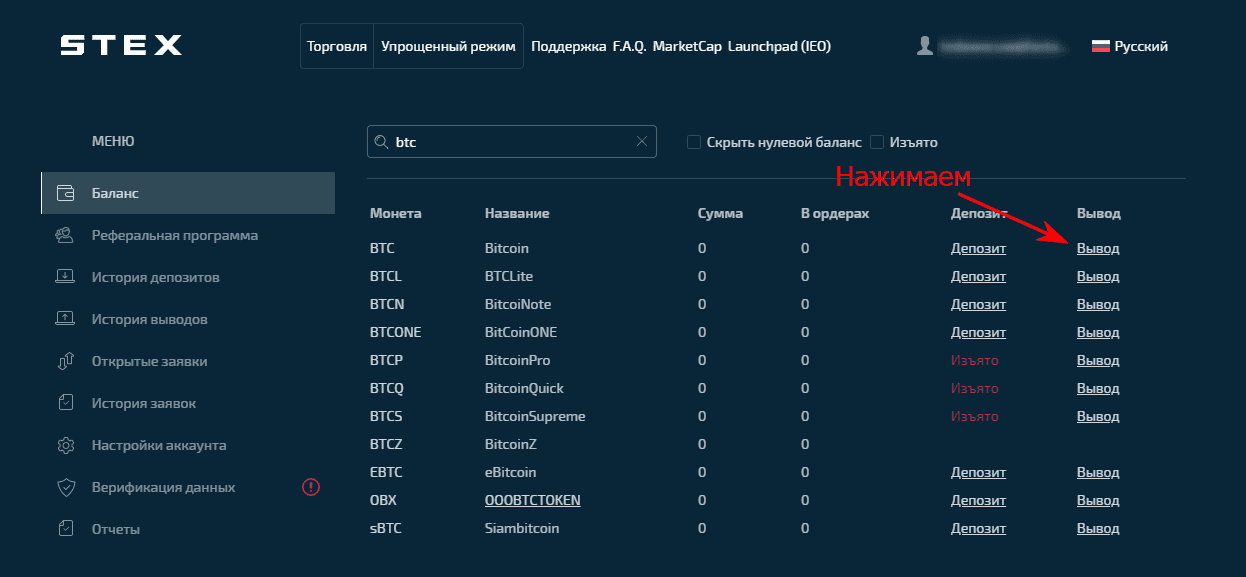This screenshot has height=577, width=1246.
Task: Click the BTCZ coin ticker
Action: (386, 444)
